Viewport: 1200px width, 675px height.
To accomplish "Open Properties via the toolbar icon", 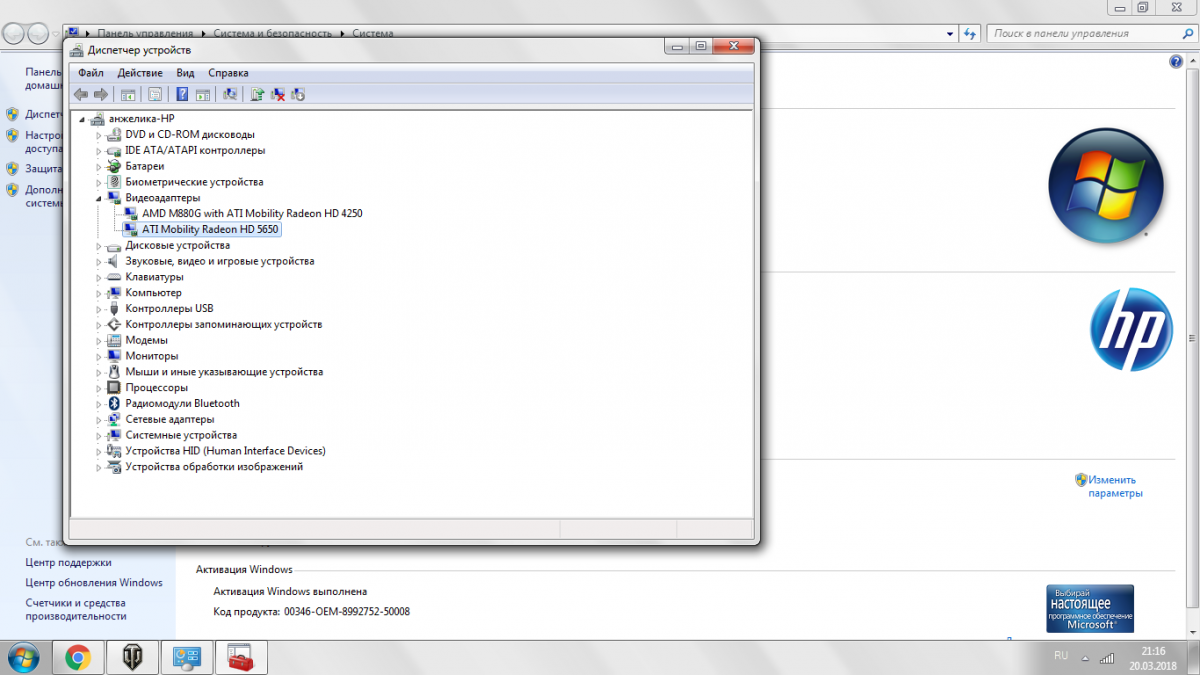I will point(155,94).
